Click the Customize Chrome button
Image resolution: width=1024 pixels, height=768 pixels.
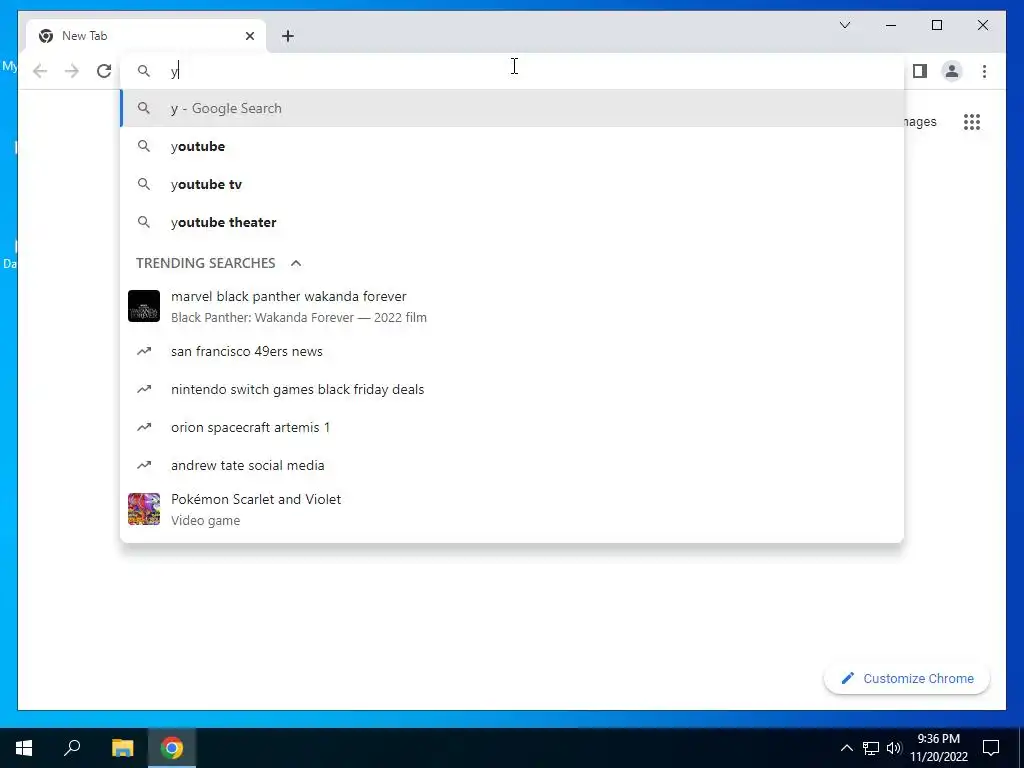tap(907, 679)
